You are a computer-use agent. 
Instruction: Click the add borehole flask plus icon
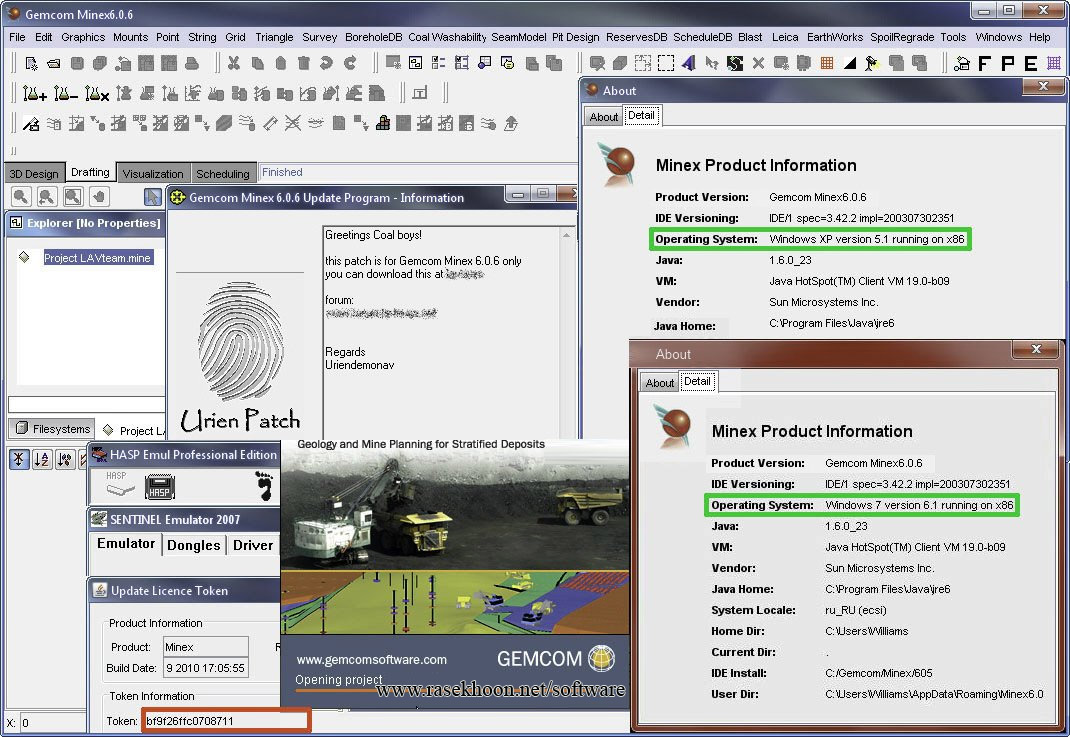pos(34,93)
